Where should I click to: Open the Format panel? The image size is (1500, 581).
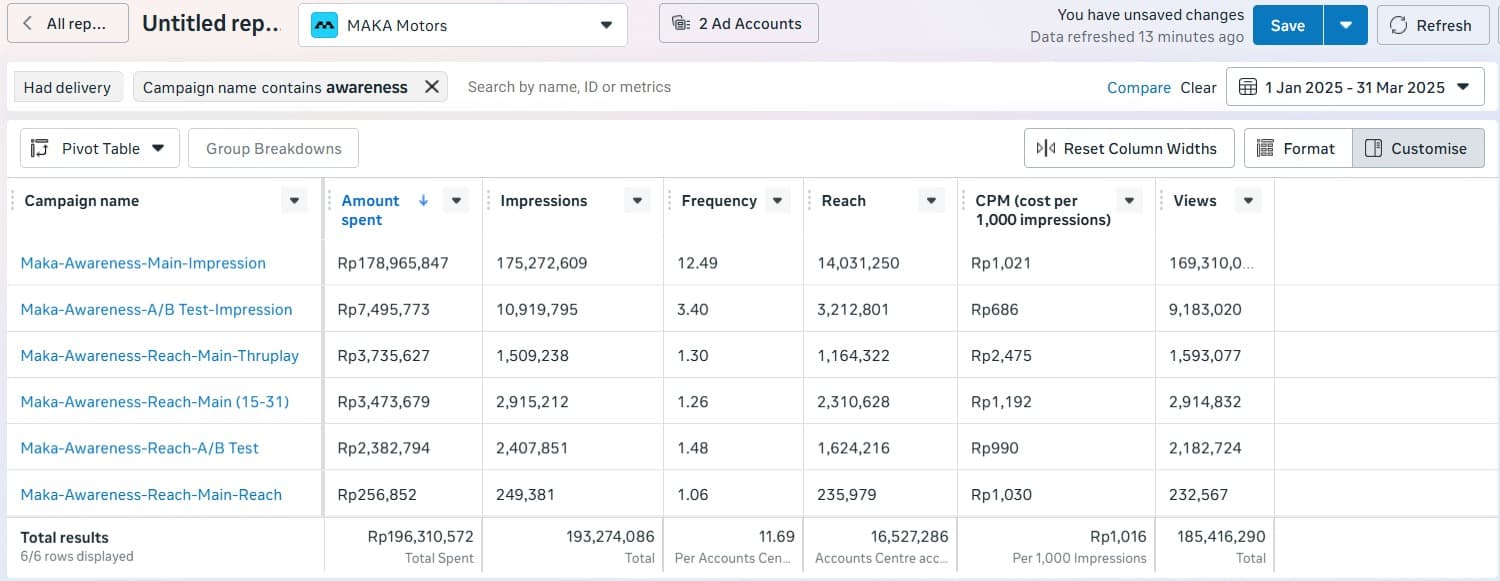(x=1297, y=148)
